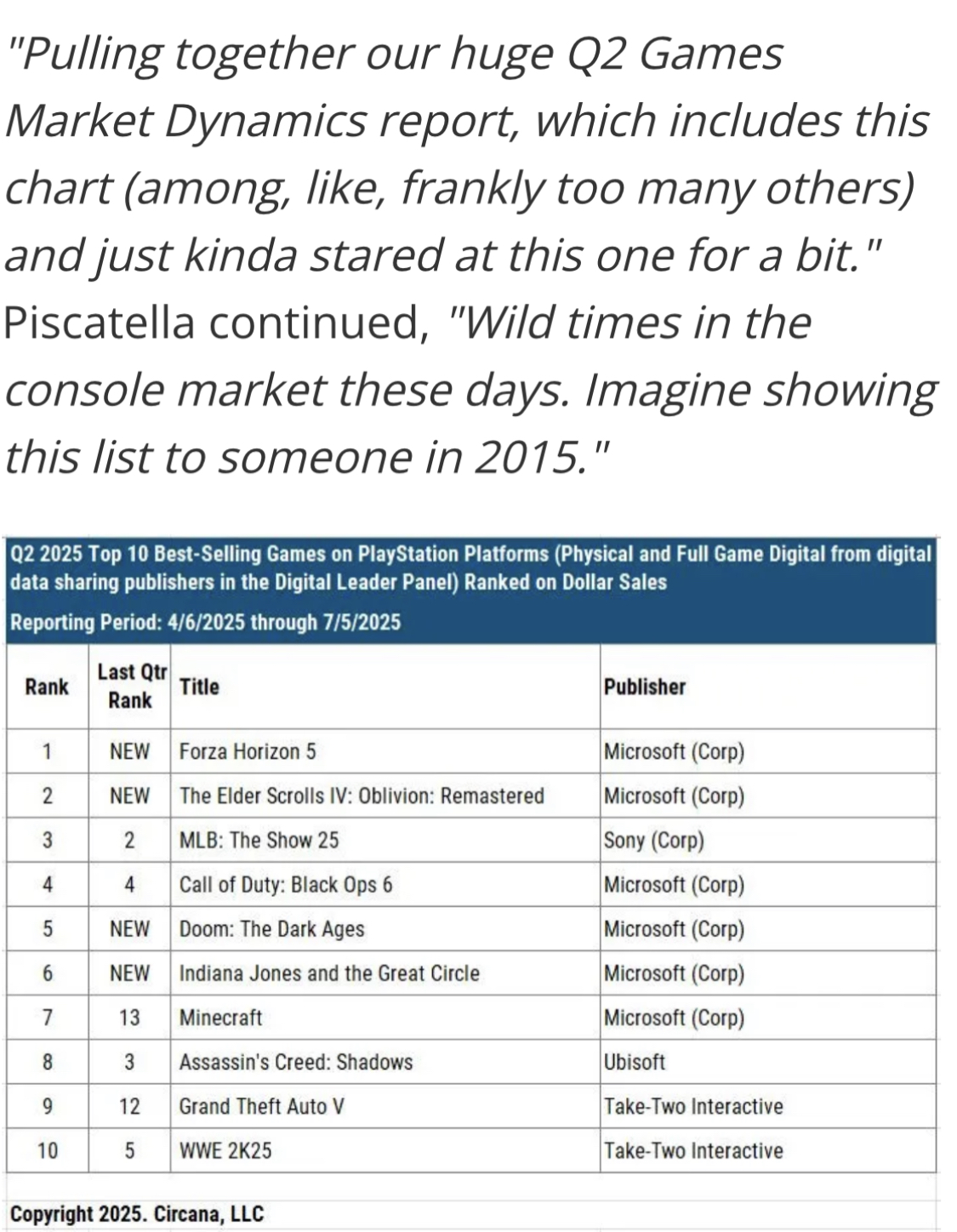957x1232 pixels.
Task: Click the Last Qtr Rank header
Action: [x=129, y=687]
